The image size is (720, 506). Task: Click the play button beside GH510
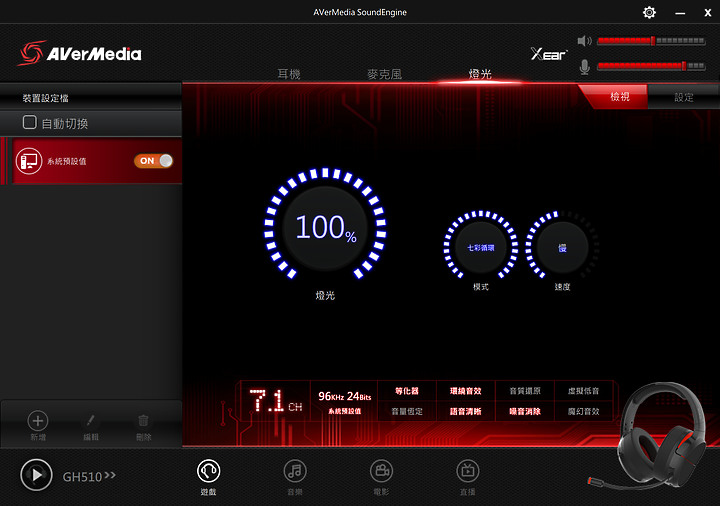[36, 475]
